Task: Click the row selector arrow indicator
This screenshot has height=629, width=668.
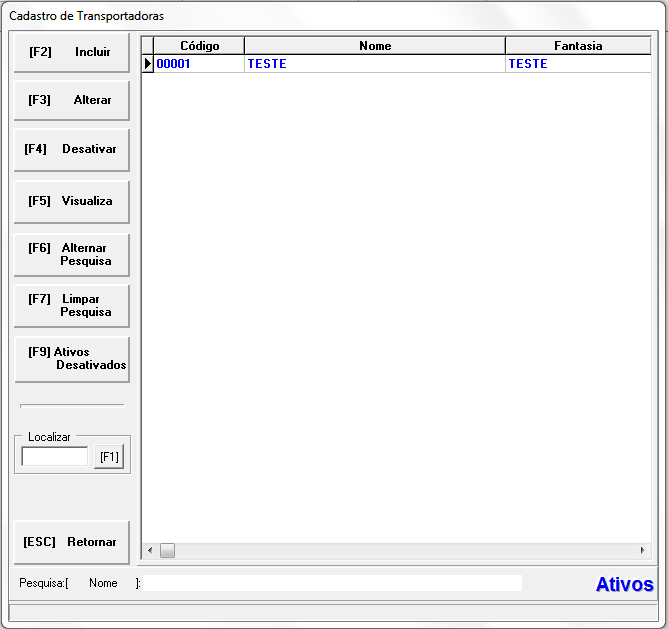Action: coord(148,64)
